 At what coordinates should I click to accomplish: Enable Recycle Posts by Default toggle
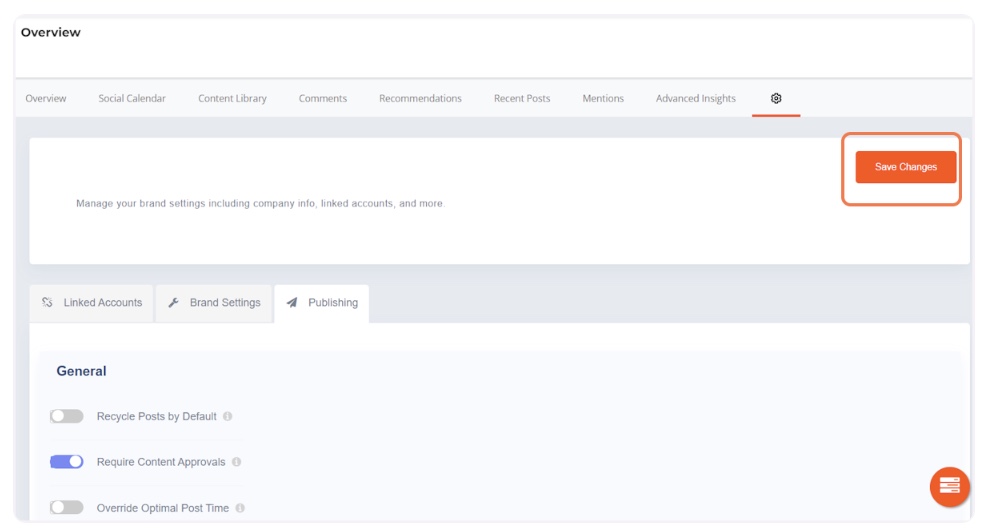[66, 416]
